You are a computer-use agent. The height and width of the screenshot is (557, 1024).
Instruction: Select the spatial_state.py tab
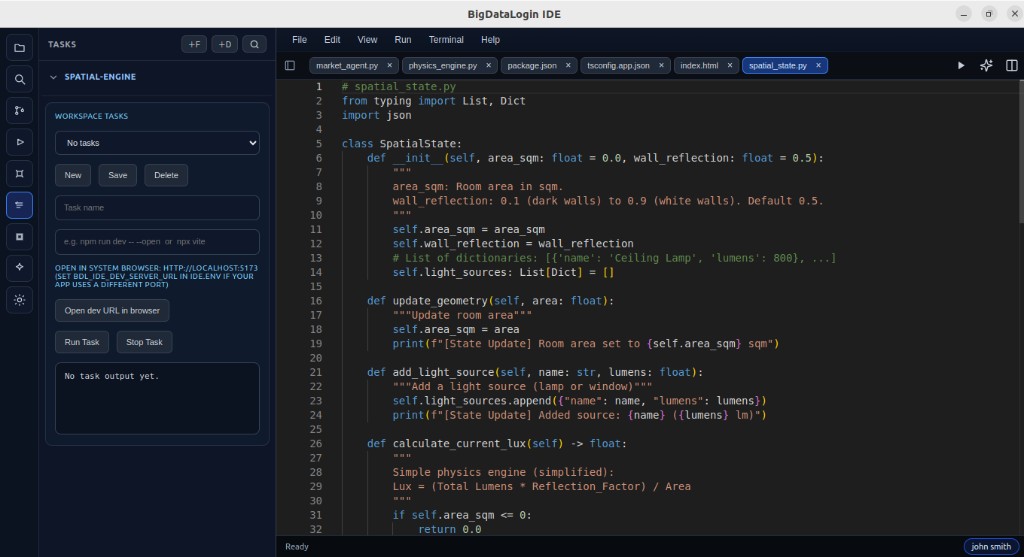click(777, 65)
